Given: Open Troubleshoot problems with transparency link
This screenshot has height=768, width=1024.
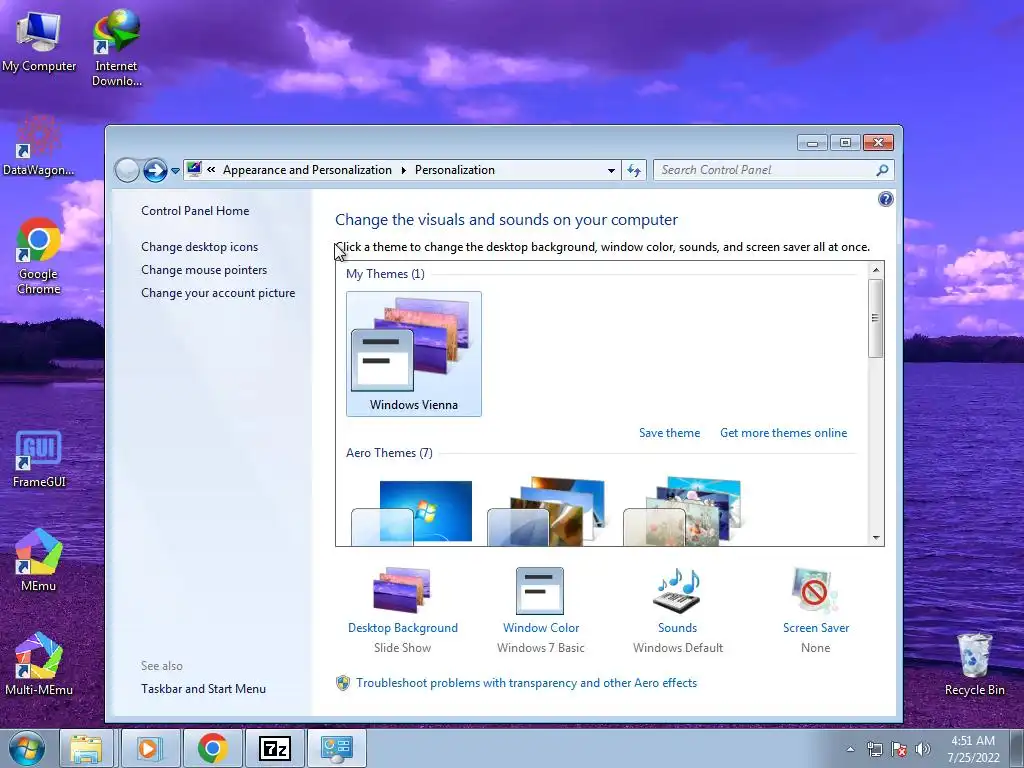Looking at the screenshot, I should 526,683.
